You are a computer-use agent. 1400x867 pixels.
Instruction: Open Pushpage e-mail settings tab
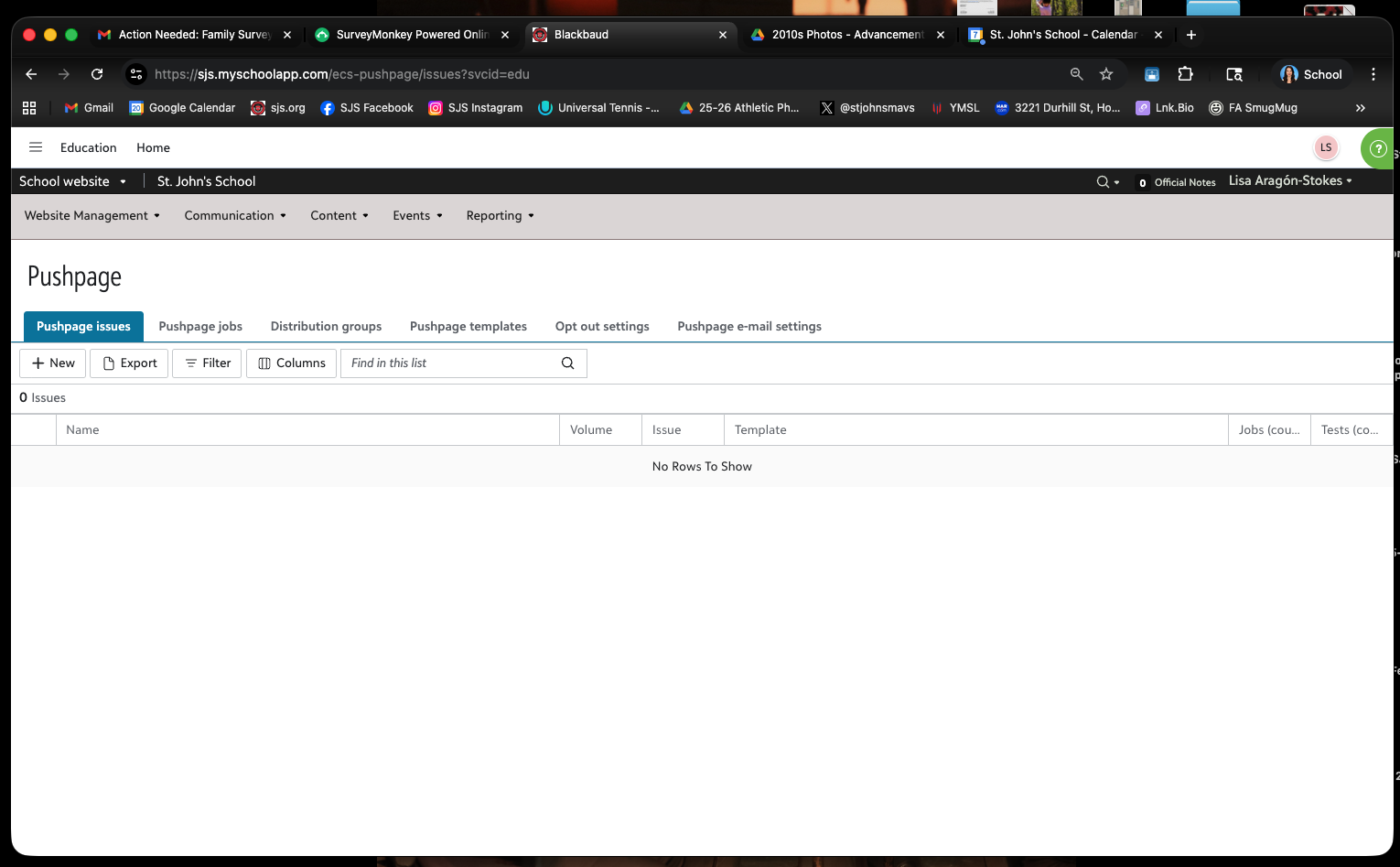point(749,327)
